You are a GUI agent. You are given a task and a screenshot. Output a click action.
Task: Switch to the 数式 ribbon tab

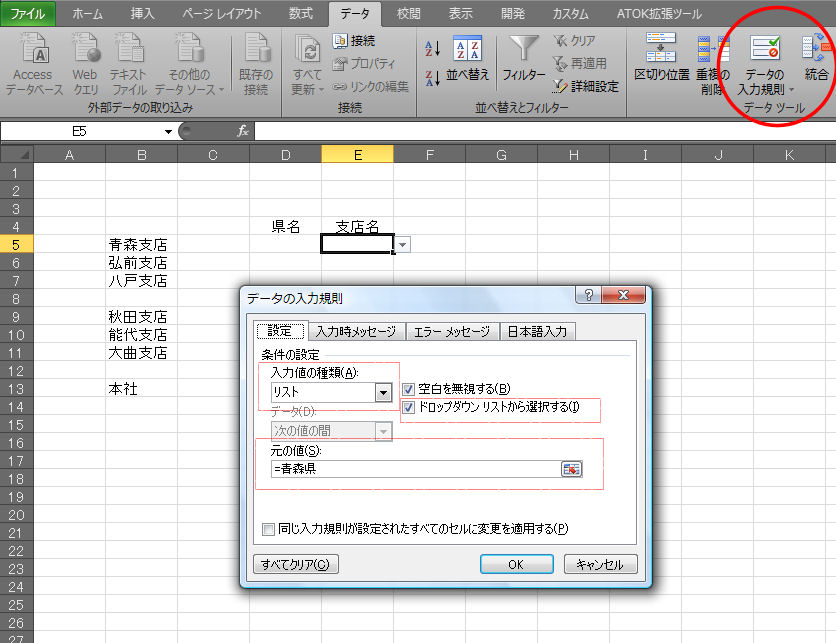click(301, 13)
